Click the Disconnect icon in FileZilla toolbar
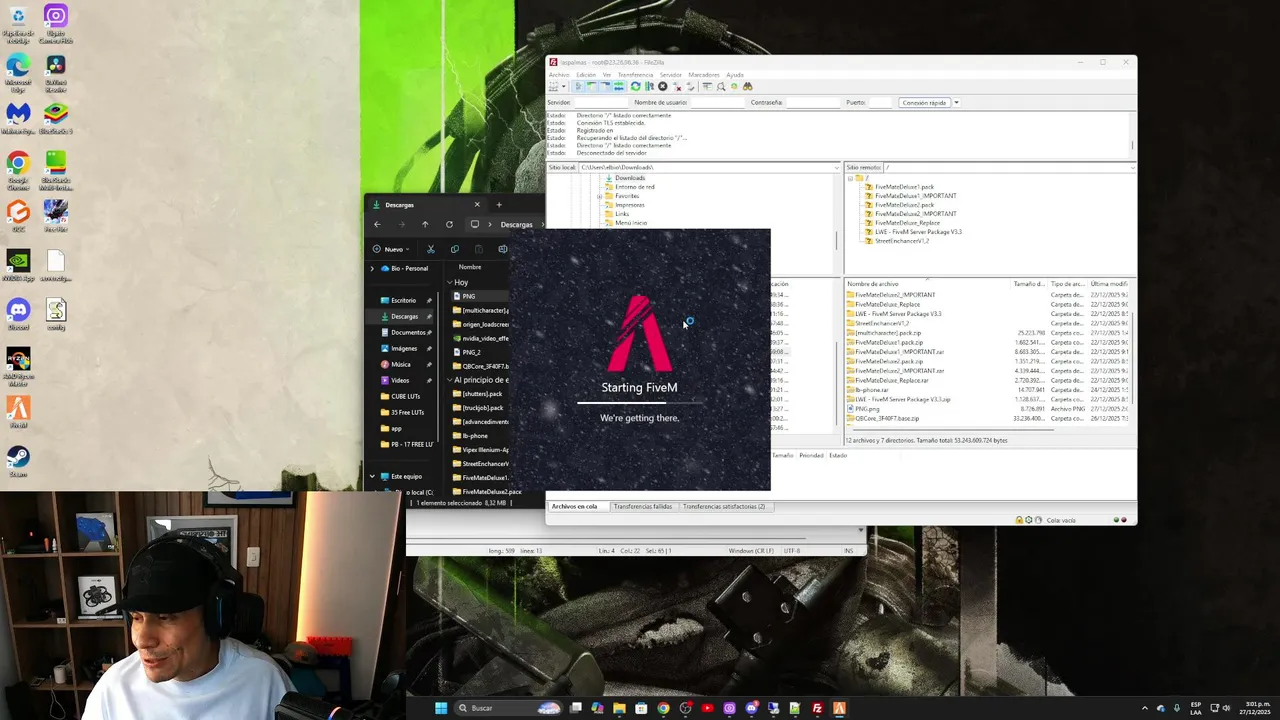Viewport: 1280px width, 720px height. pos(677,86)
